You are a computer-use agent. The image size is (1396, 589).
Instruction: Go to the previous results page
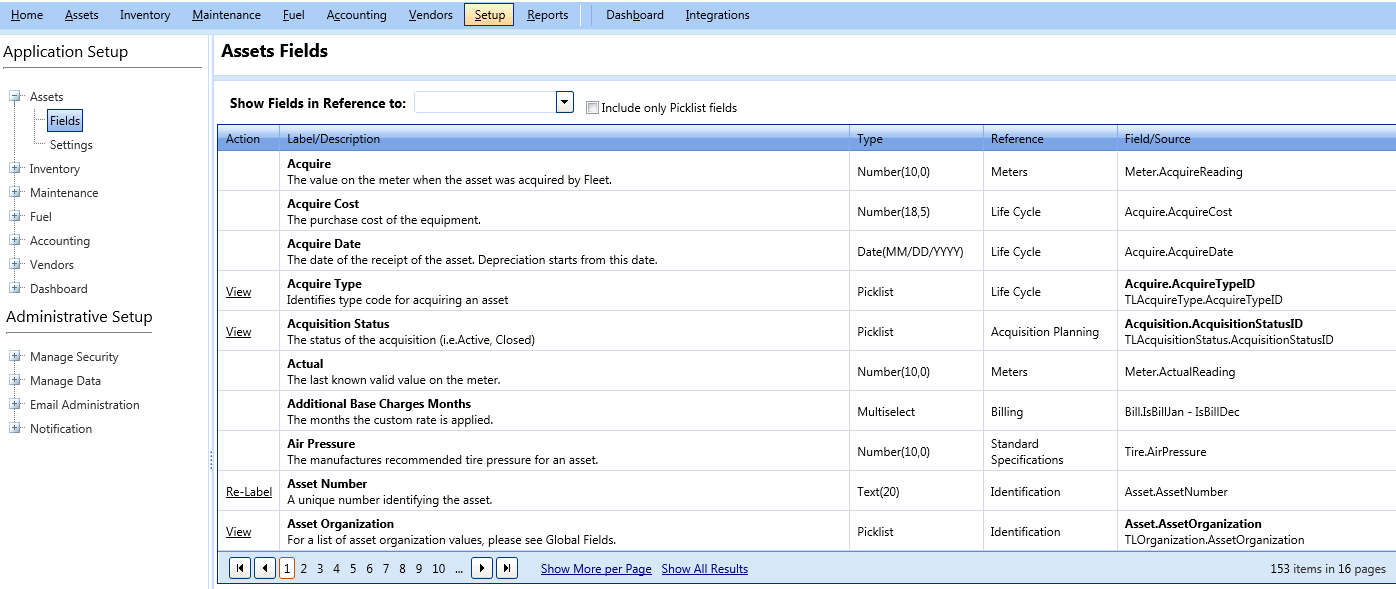click(x=265, y=568)
